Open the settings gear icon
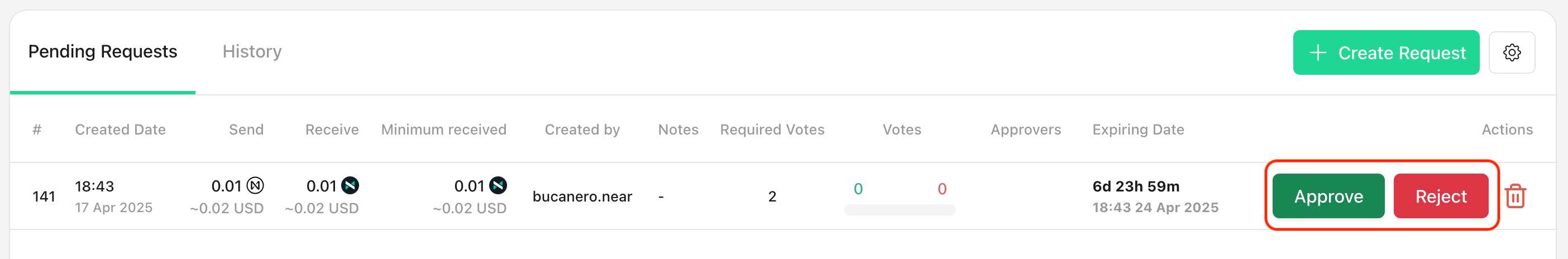The width and height of the screenshot is (1568, 259). (1512, 52)
